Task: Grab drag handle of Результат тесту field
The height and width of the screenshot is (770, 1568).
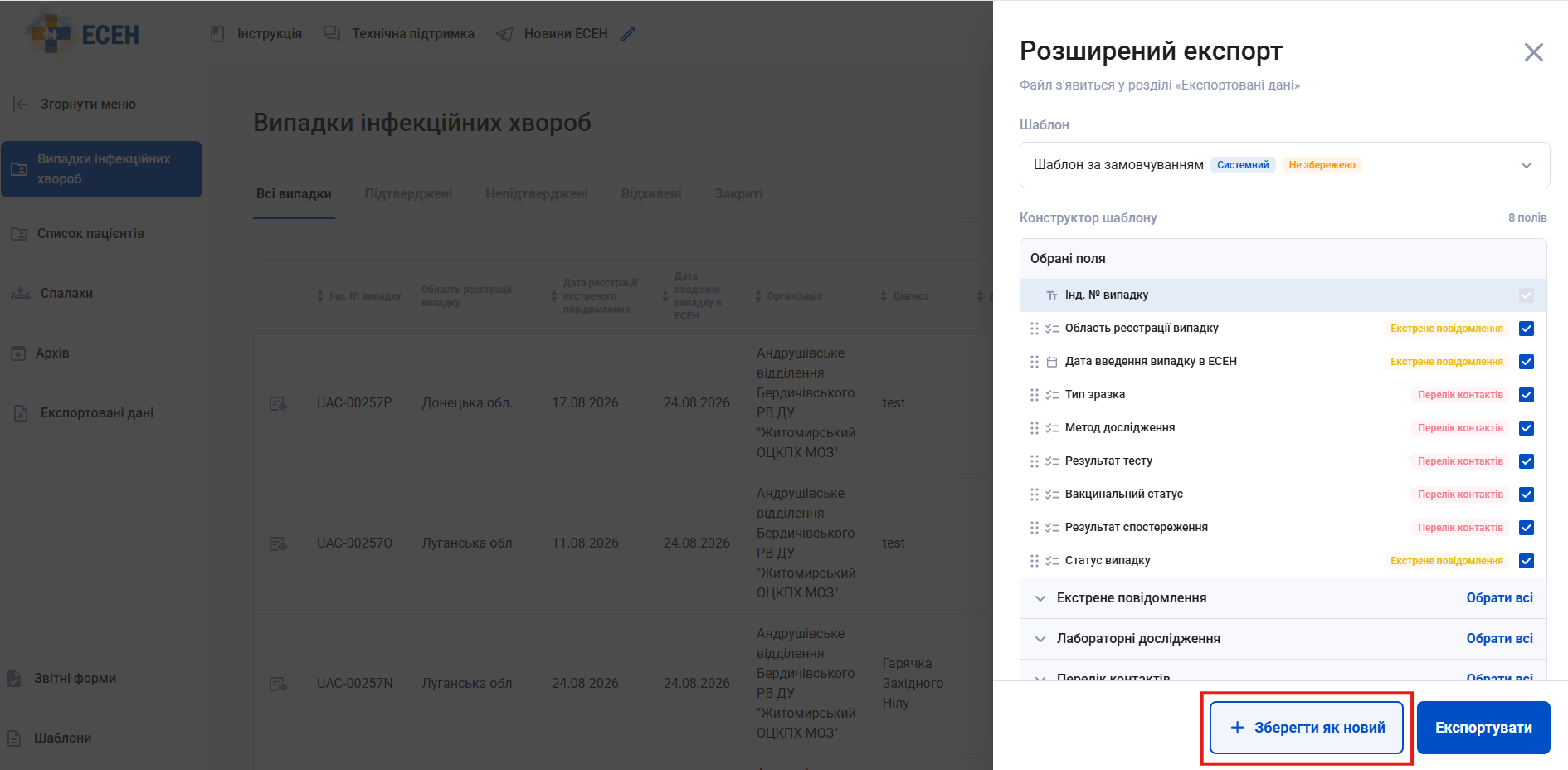Action: click(1035, 461)
